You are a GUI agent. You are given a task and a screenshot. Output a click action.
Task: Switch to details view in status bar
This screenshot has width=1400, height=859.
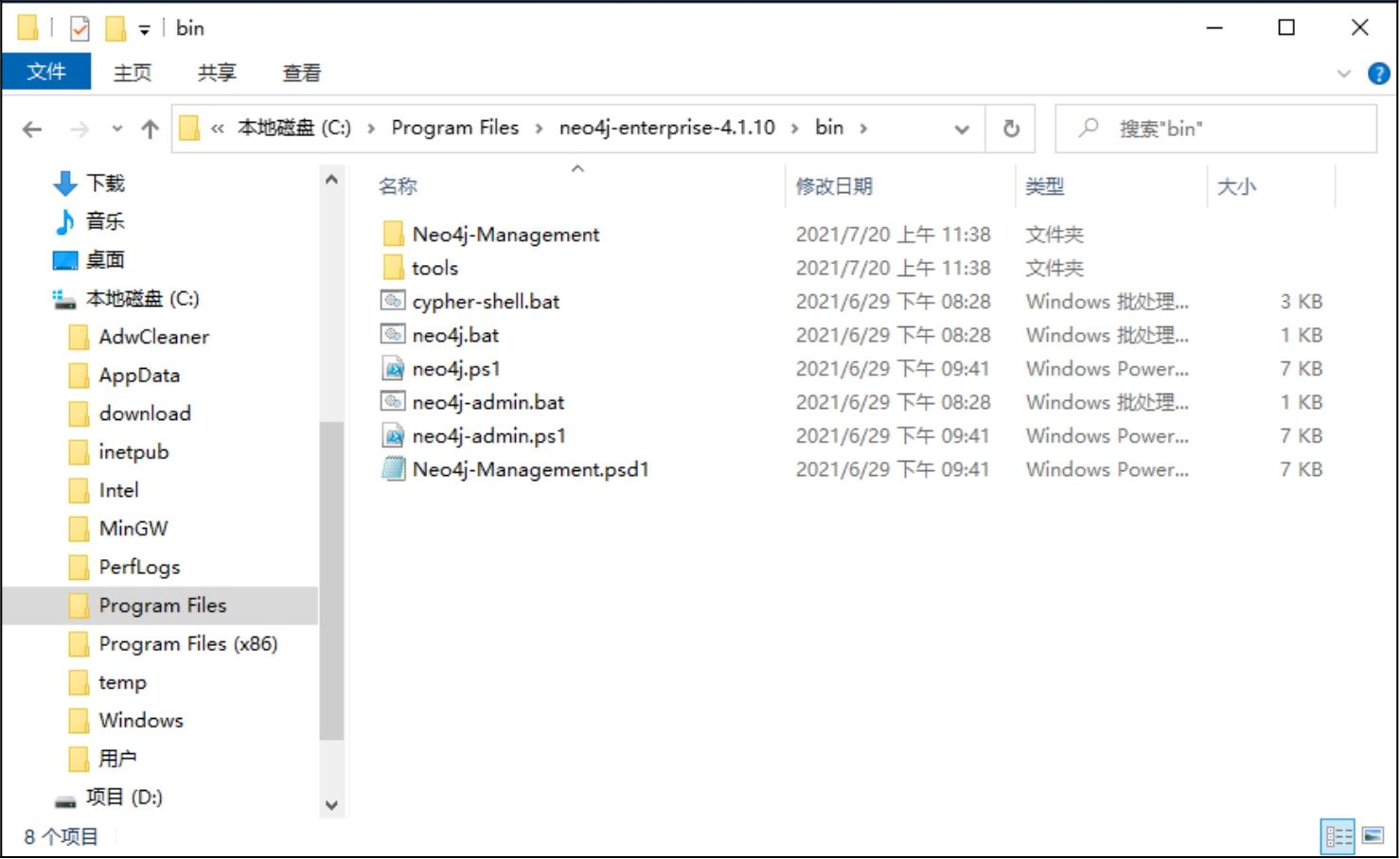[1338, 836]
